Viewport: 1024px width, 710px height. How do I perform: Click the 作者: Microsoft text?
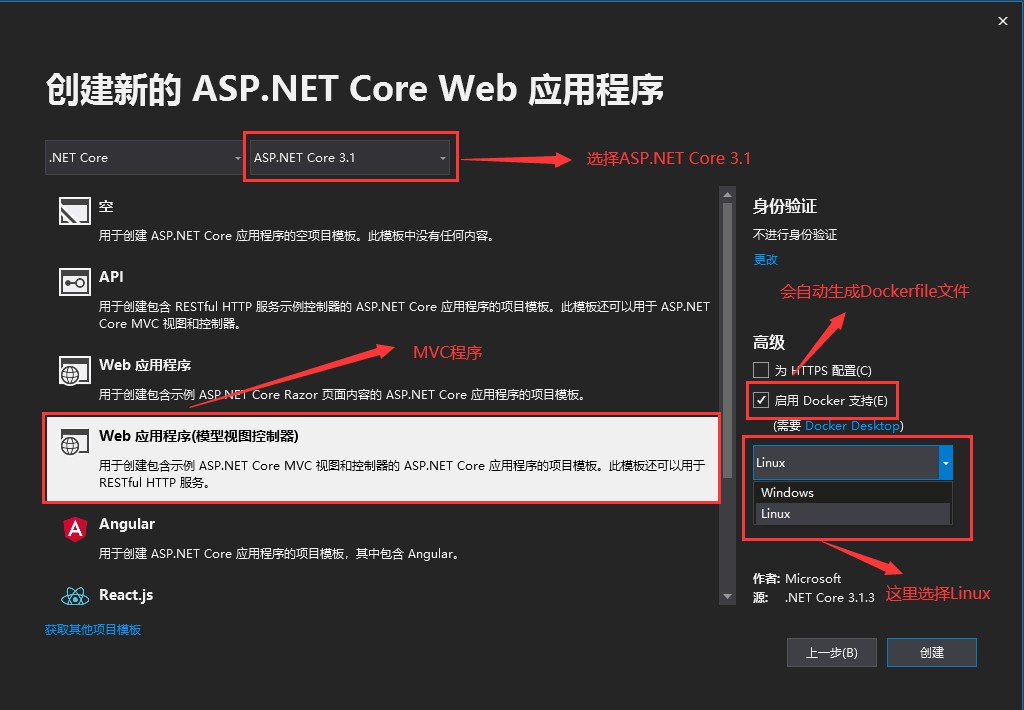click(x=797, y=579)
